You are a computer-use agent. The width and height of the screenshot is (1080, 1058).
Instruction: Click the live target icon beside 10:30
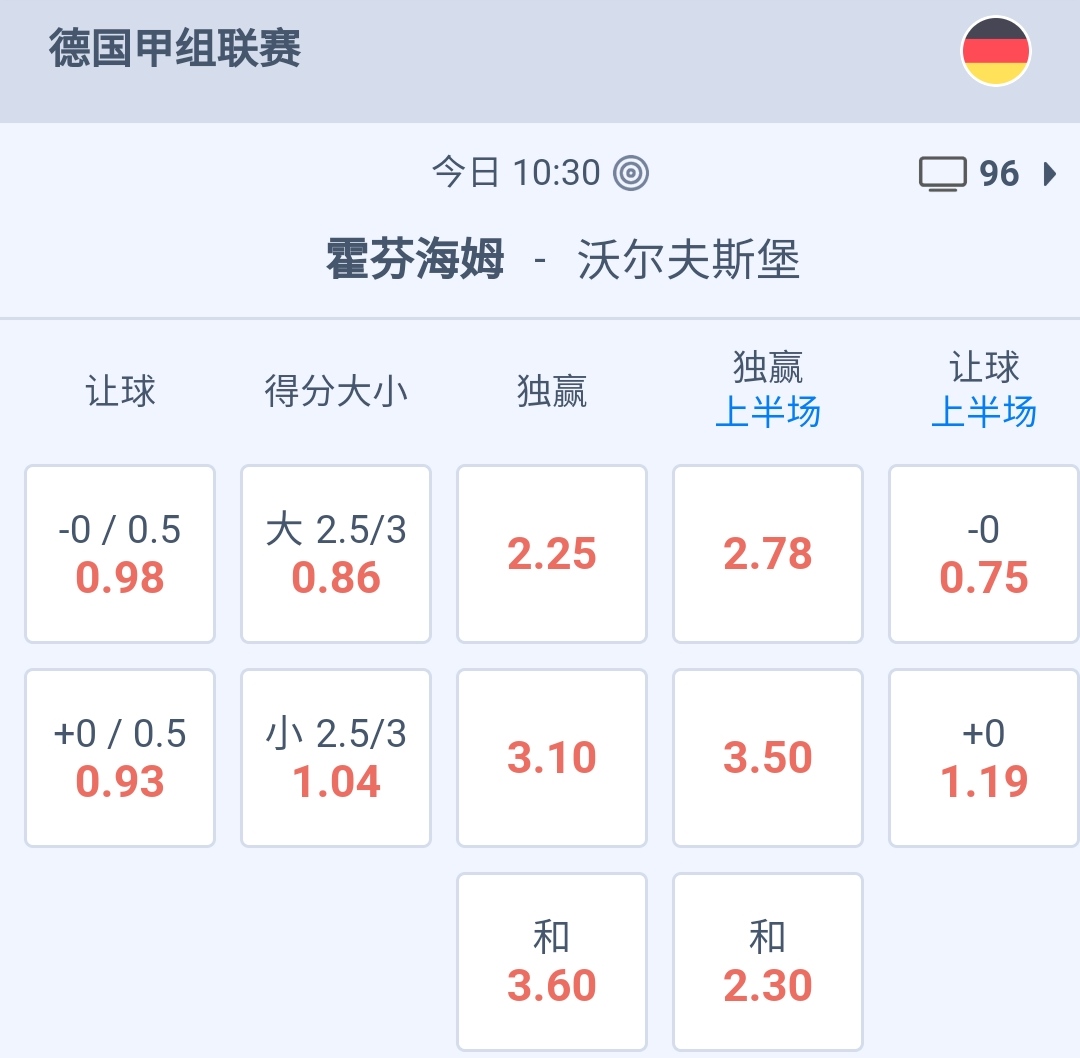click(631, 174)
